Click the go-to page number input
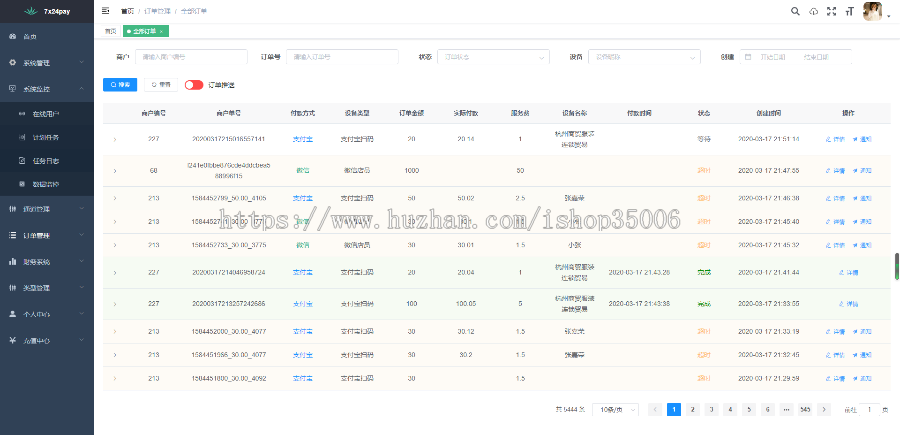 coord(870,409)
